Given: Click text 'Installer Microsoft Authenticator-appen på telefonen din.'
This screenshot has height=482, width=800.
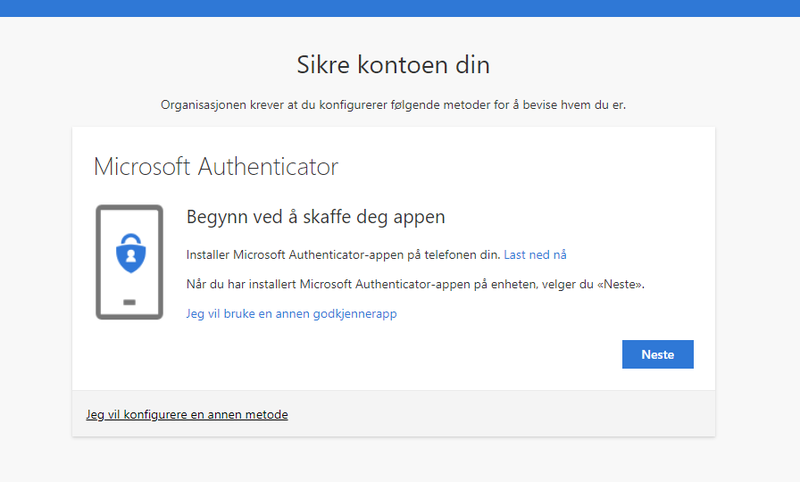Looking at the screenshot, I should tap(343, 255).
